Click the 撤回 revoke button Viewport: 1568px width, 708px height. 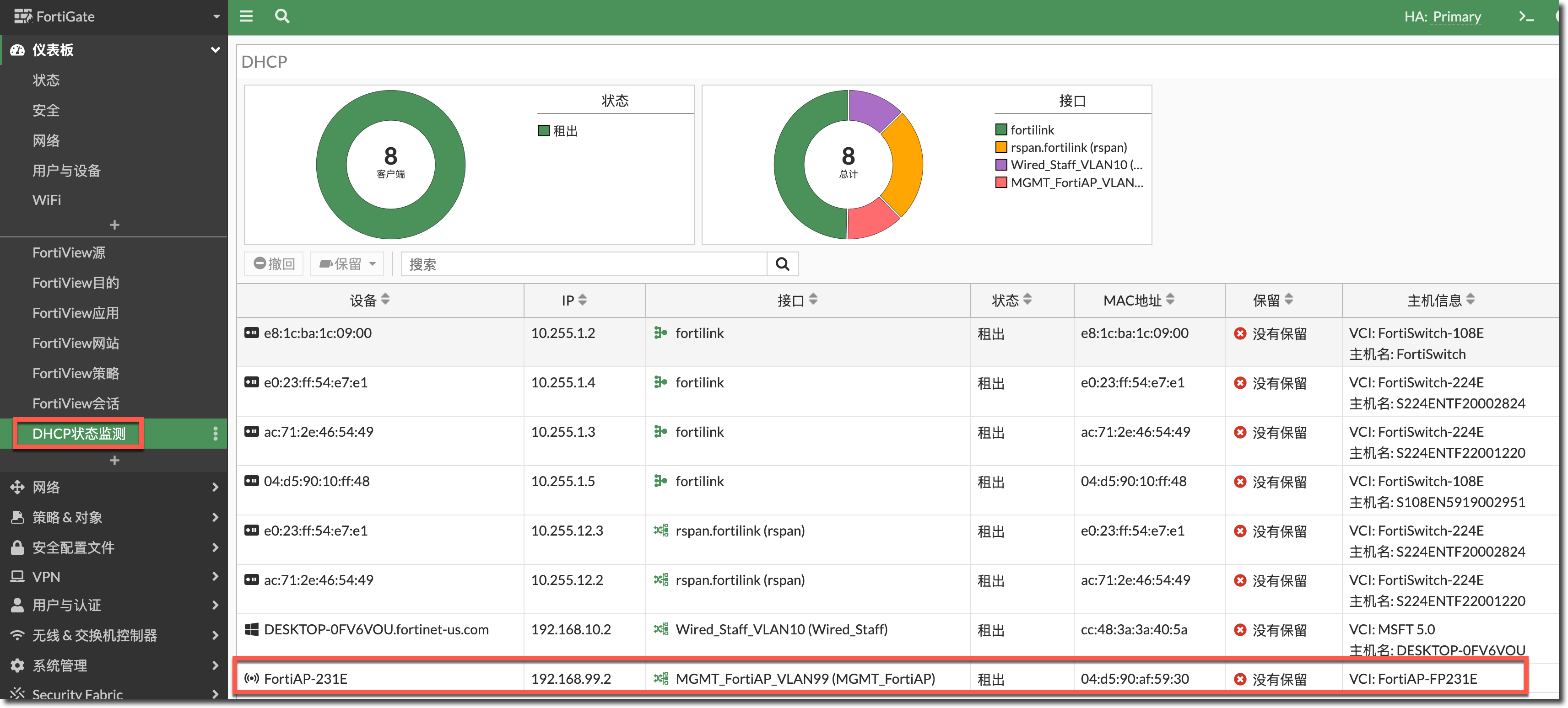275,264
